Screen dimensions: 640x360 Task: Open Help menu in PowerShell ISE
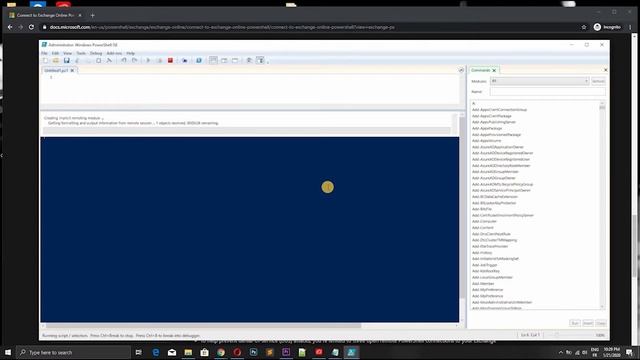tap(130, 53)
